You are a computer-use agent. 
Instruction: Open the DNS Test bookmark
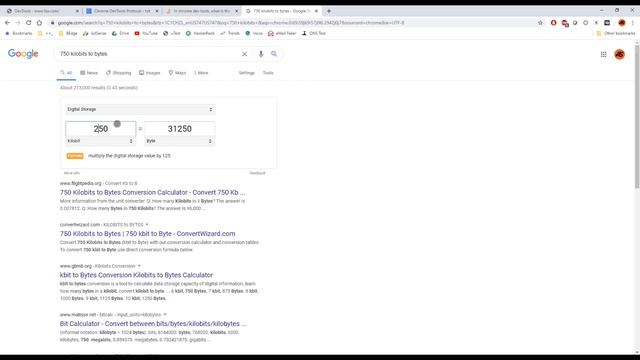tap(314, 33)
